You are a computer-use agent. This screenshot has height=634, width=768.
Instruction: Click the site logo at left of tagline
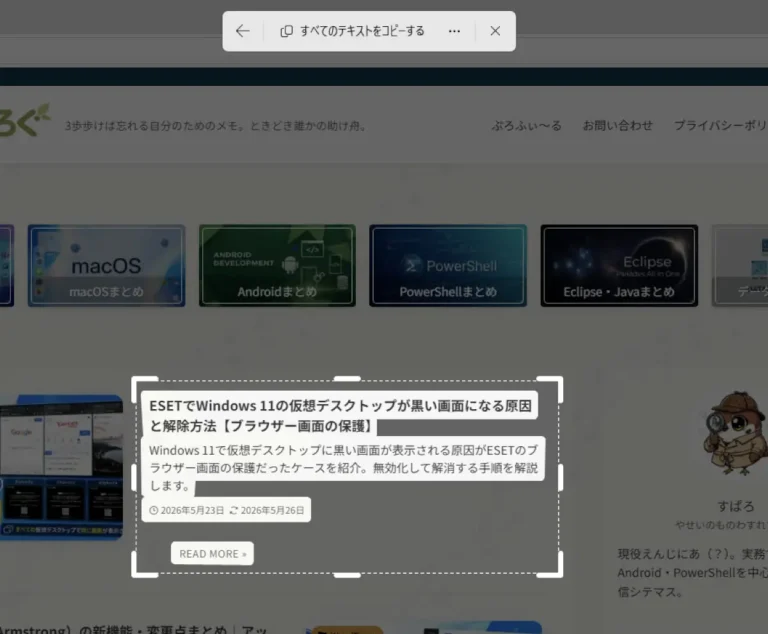(24, 120)
